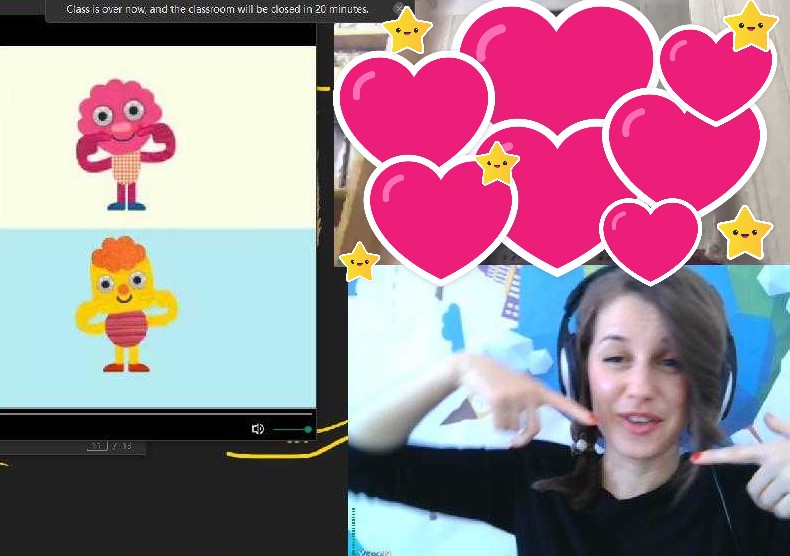Click the class is over message text
Screen dimensions: 790x556
click(217, 9)
